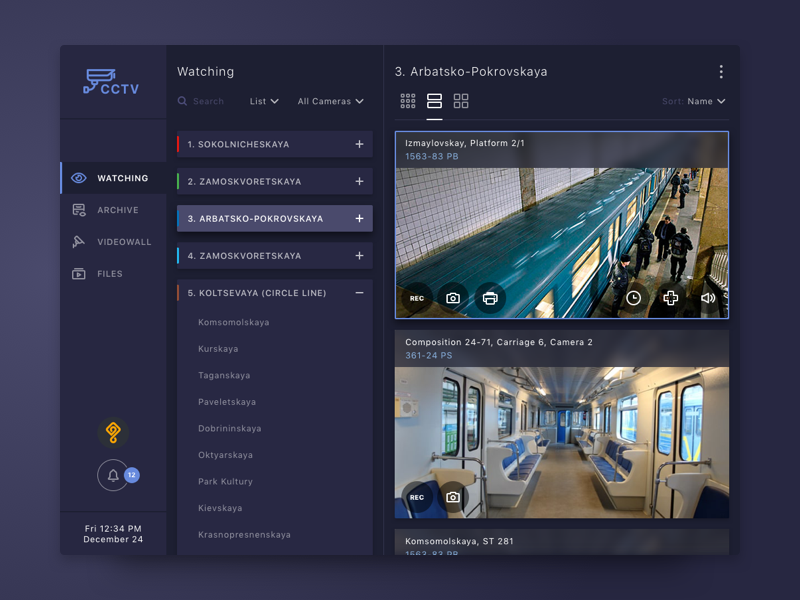Expand the Sokolnicheskaya line
Viewport: 800px width, 600px height.
tap(359, 145)
